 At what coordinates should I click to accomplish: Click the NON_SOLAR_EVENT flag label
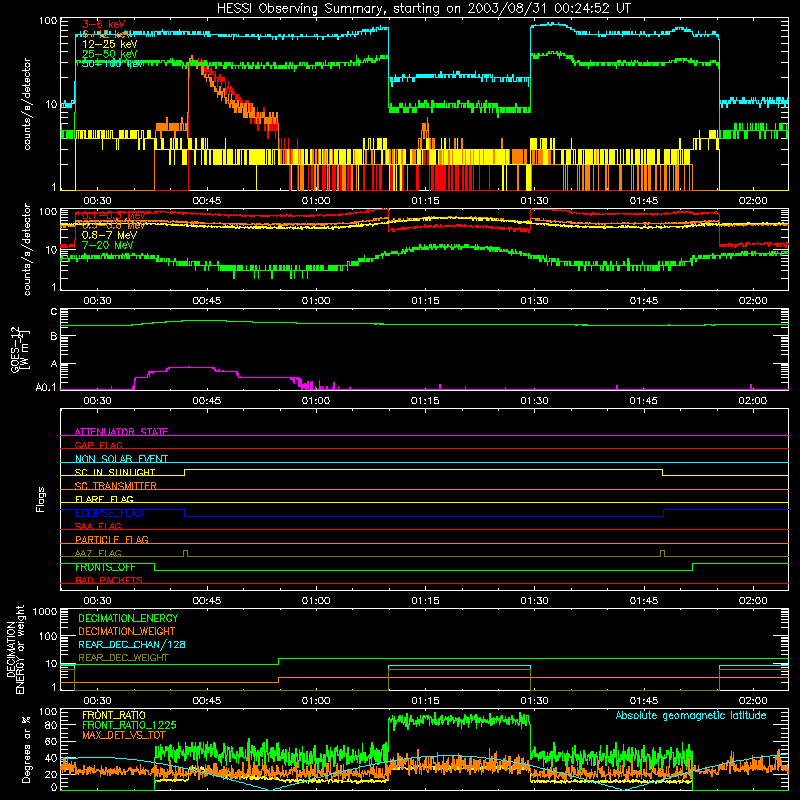pos(121,459)
